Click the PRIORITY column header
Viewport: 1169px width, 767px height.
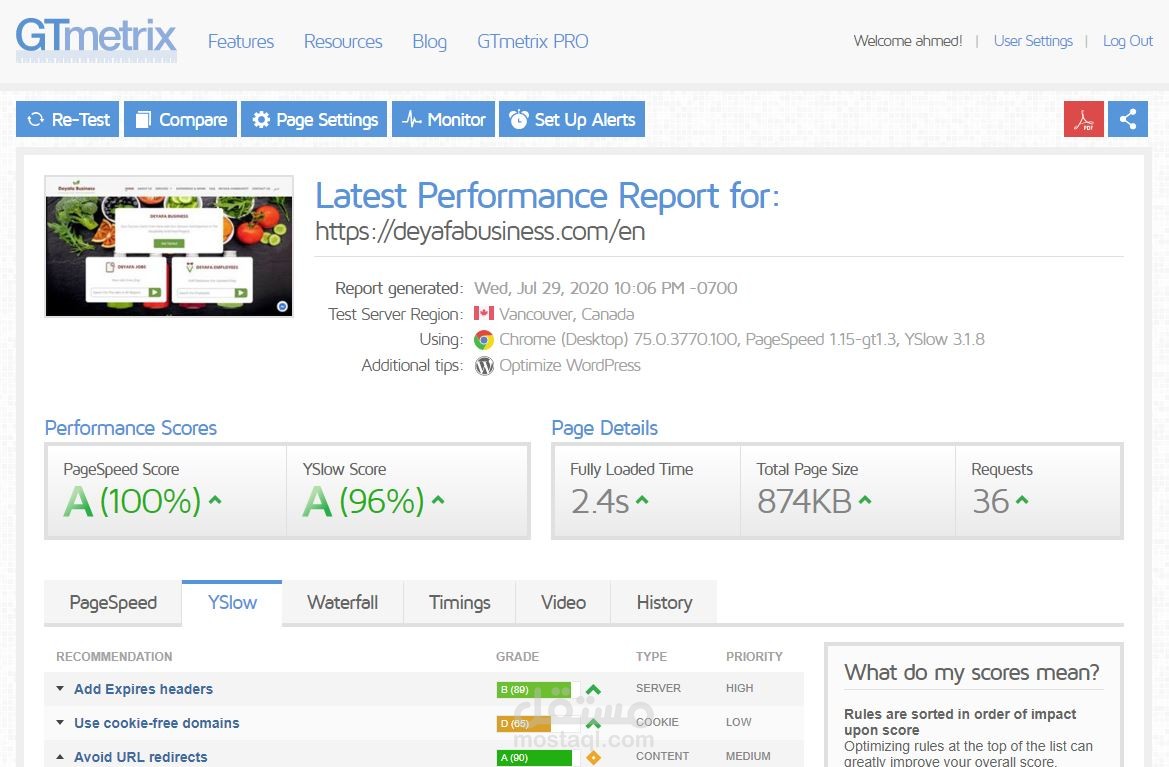754,657
